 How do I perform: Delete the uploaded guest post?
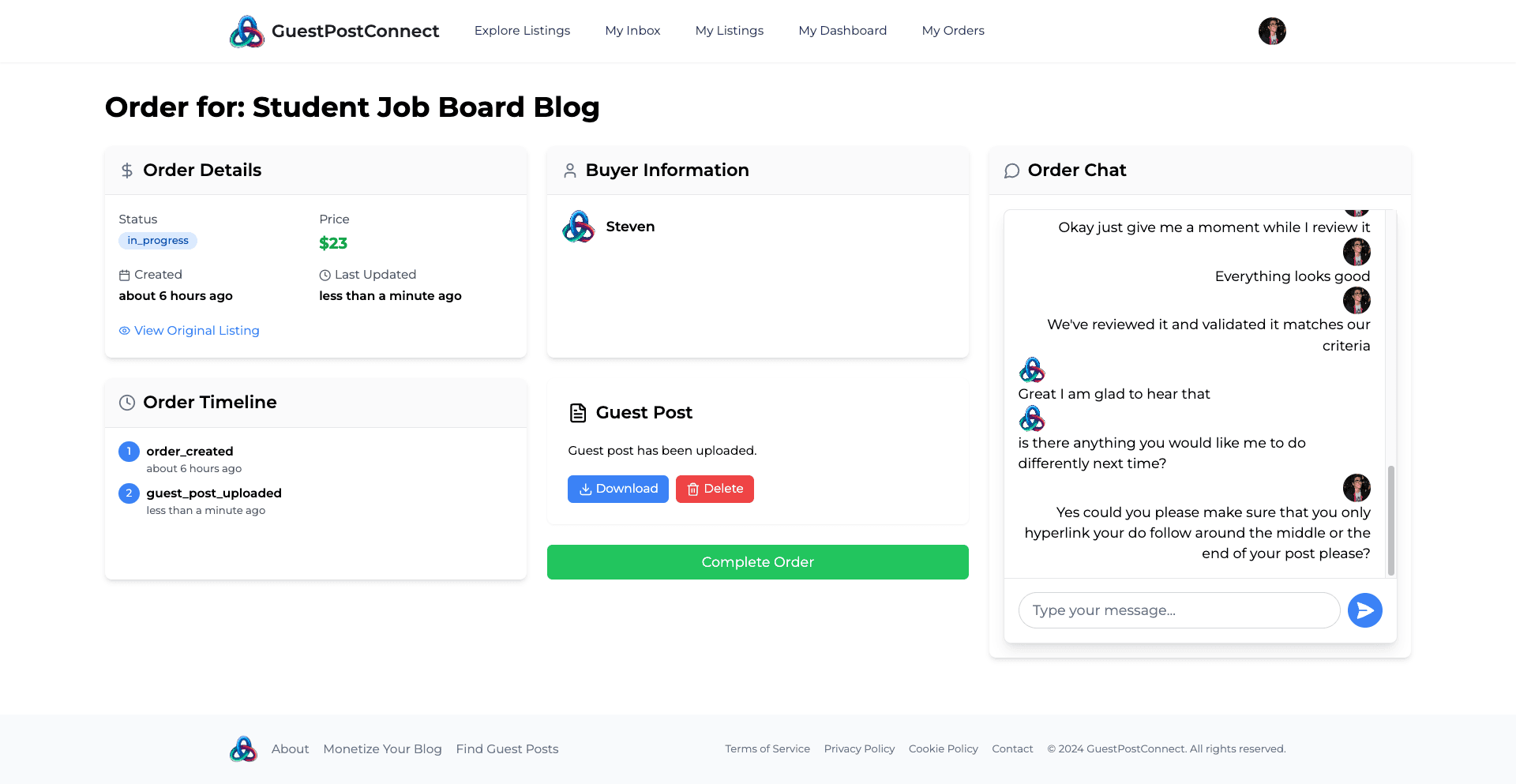pos(715,489)
